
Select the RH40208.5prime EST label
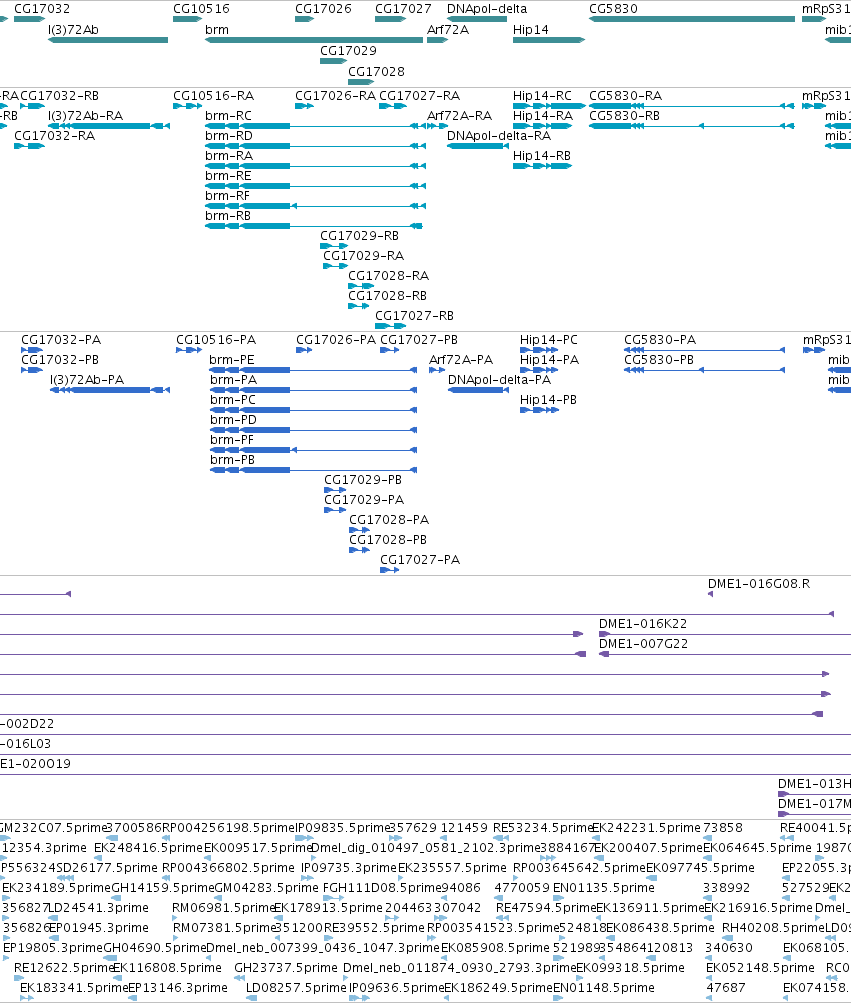point(773,928)
